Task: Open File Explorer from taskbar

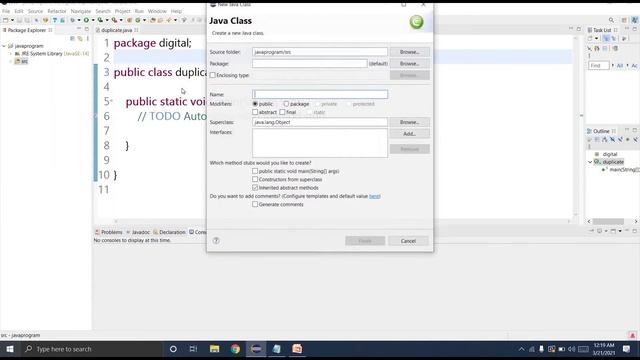Action: point(214,349)
